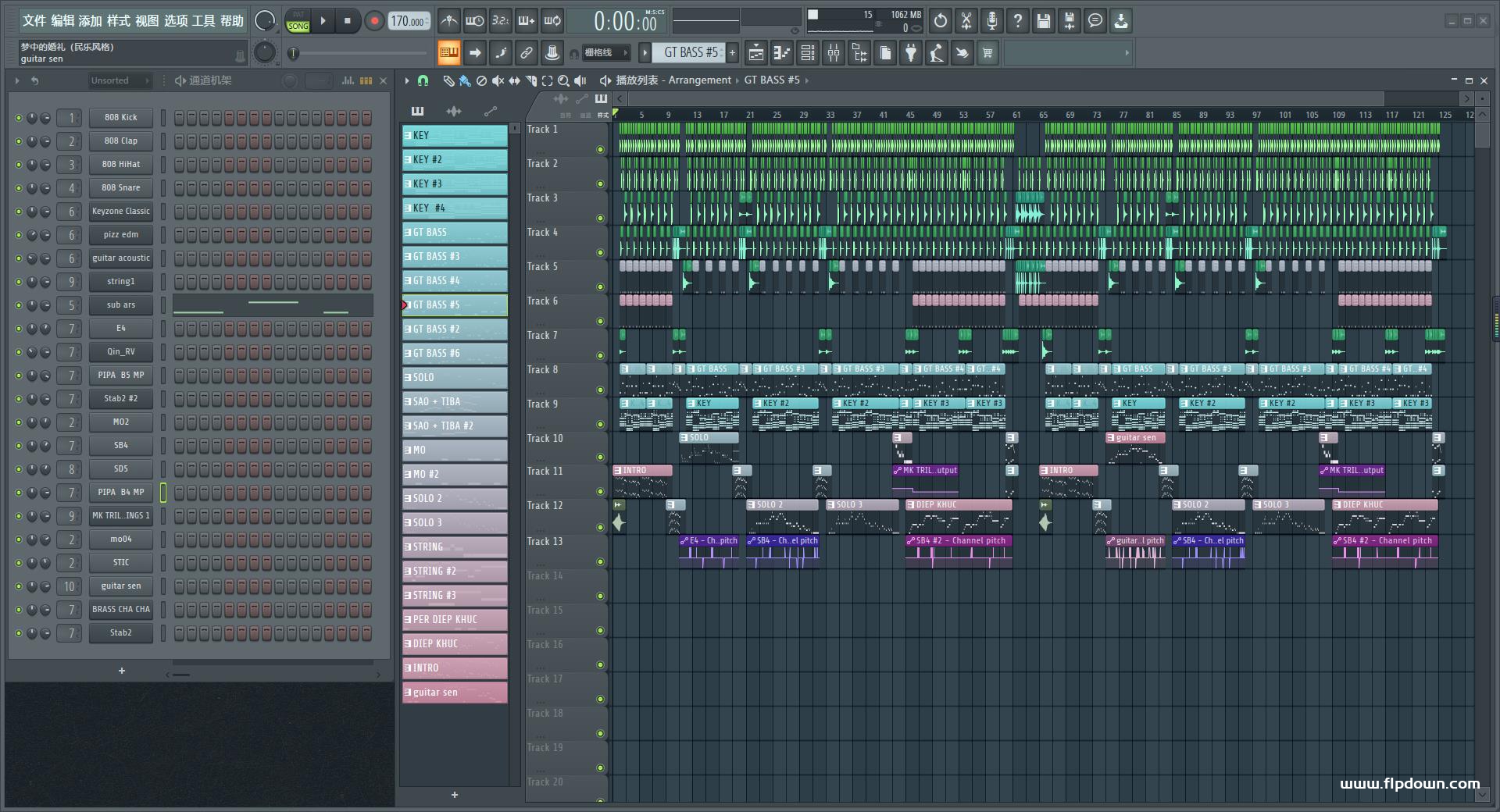Toggle playlist snap magnet icon
This screenshot has height=812, width=1500.
click(423, 80)
